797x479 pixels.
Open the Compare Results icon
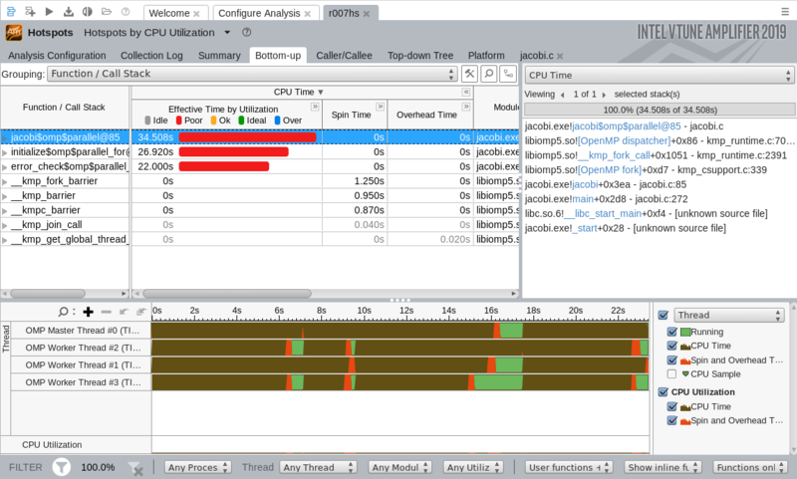pos(87,11)
